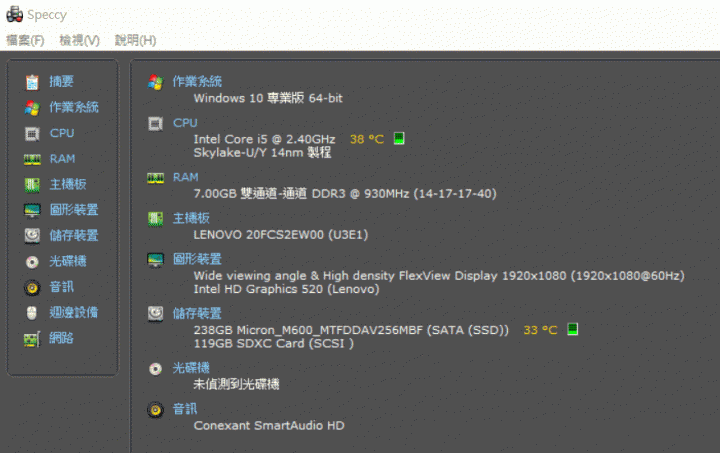The width and height of the screenshot is (720, 453).
Task: Open 主機板 section label in sidebar
Action: tap(68, 185)
